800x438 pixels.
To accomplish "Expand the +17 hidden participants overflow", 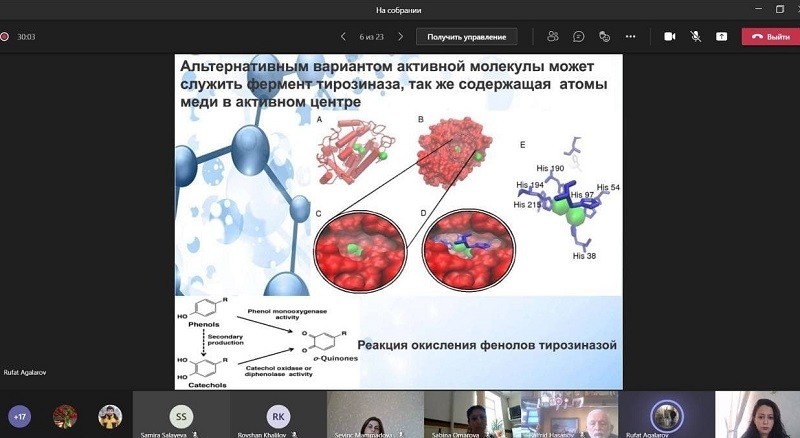I will point(20,416).
